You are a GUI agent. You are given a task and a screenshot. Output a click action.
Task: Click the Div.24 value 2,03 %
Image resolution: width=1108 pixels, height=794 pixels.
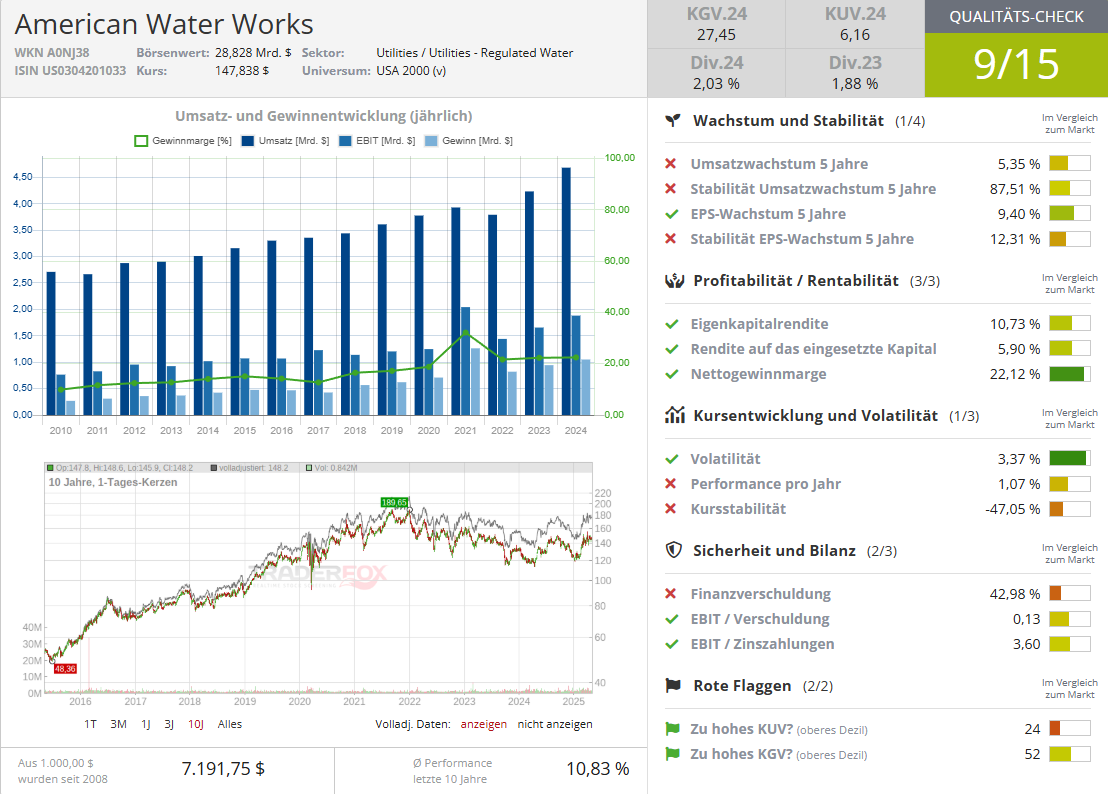717,83
